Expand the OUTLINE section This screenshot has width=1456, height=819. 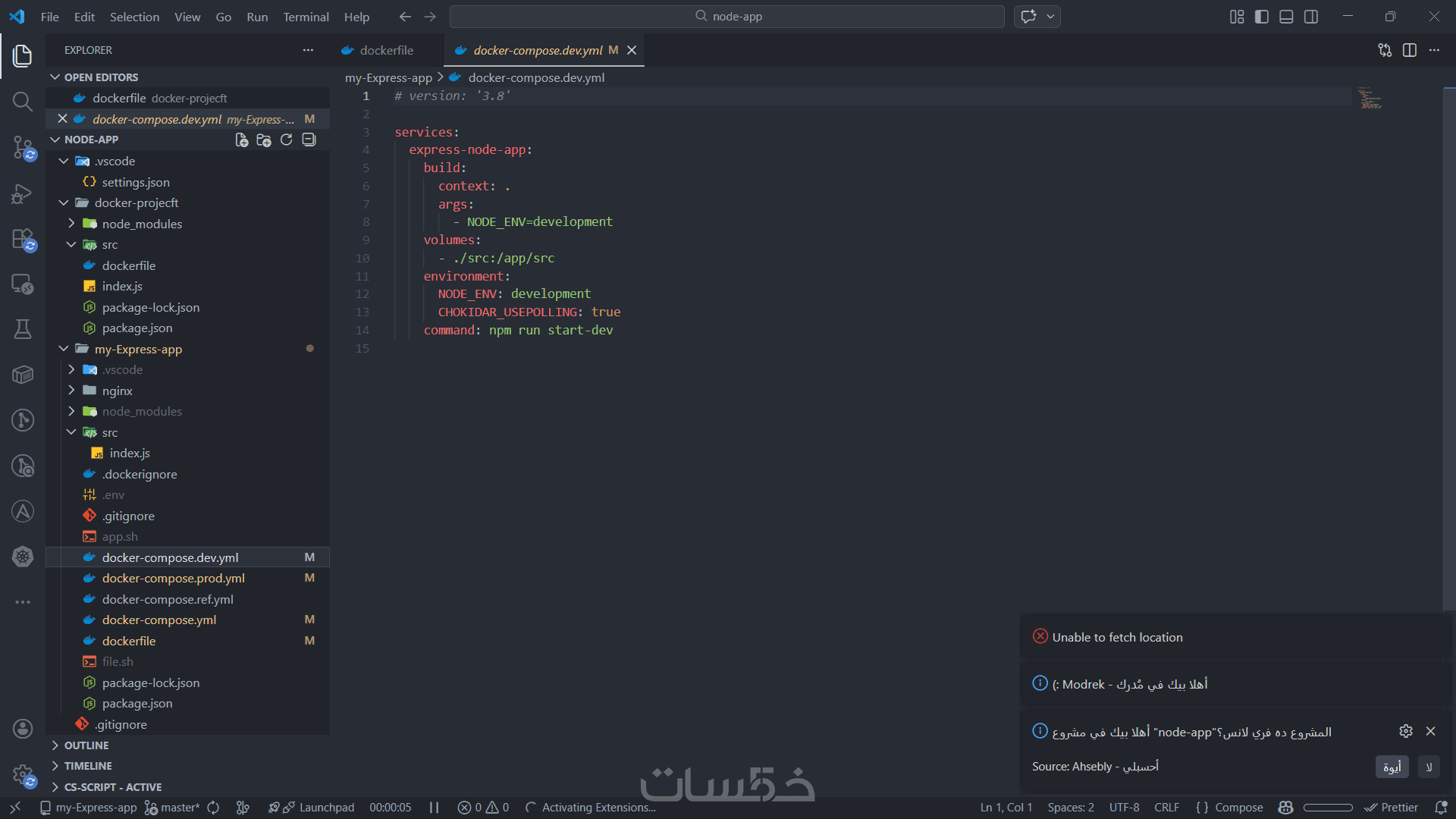click(x=86, y=745)
